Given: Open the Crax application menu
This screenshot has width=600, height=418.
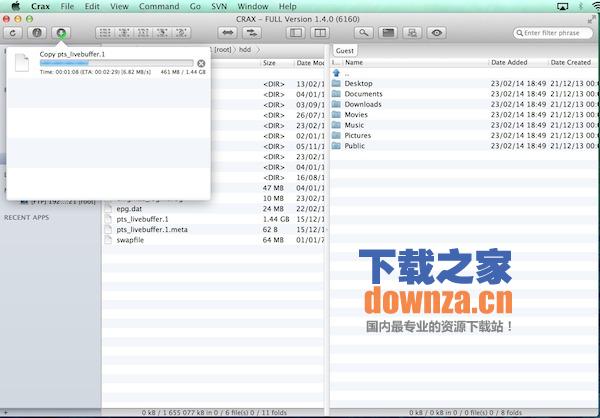Looking at the screenshot, I should point(40,7).
